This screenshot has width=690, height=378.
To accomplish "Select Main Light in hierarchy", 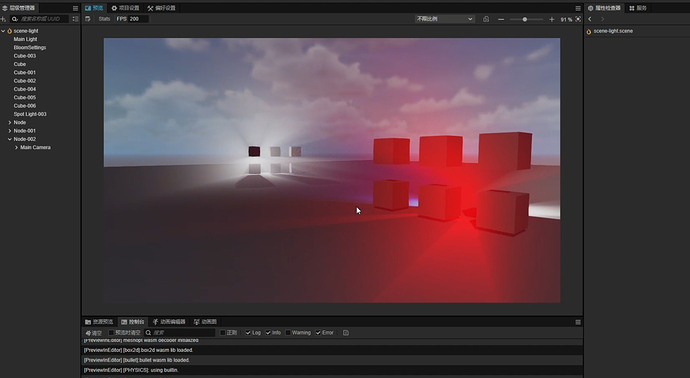I will (26, 39).
